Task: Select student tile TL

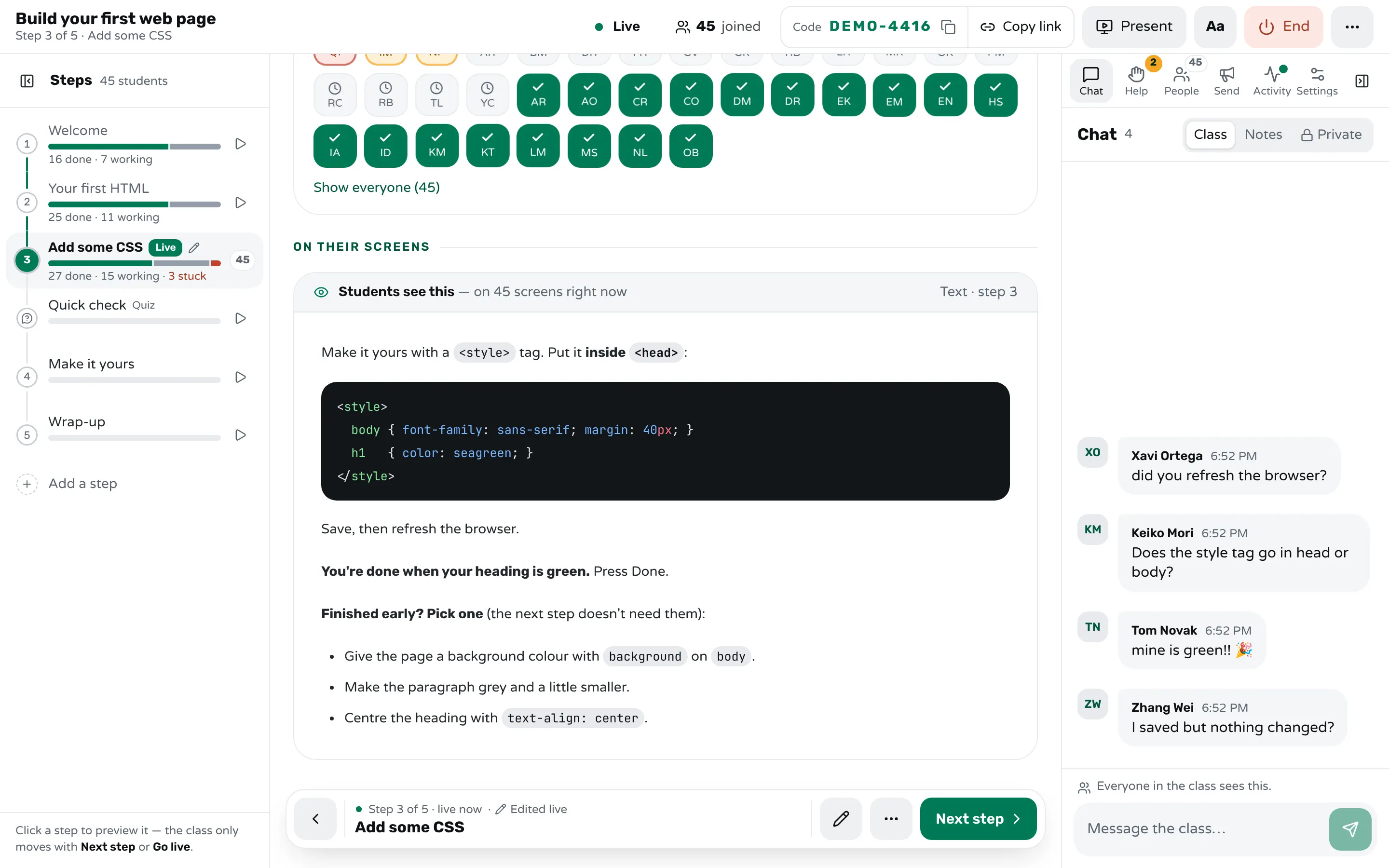Action: pos(436,95)
